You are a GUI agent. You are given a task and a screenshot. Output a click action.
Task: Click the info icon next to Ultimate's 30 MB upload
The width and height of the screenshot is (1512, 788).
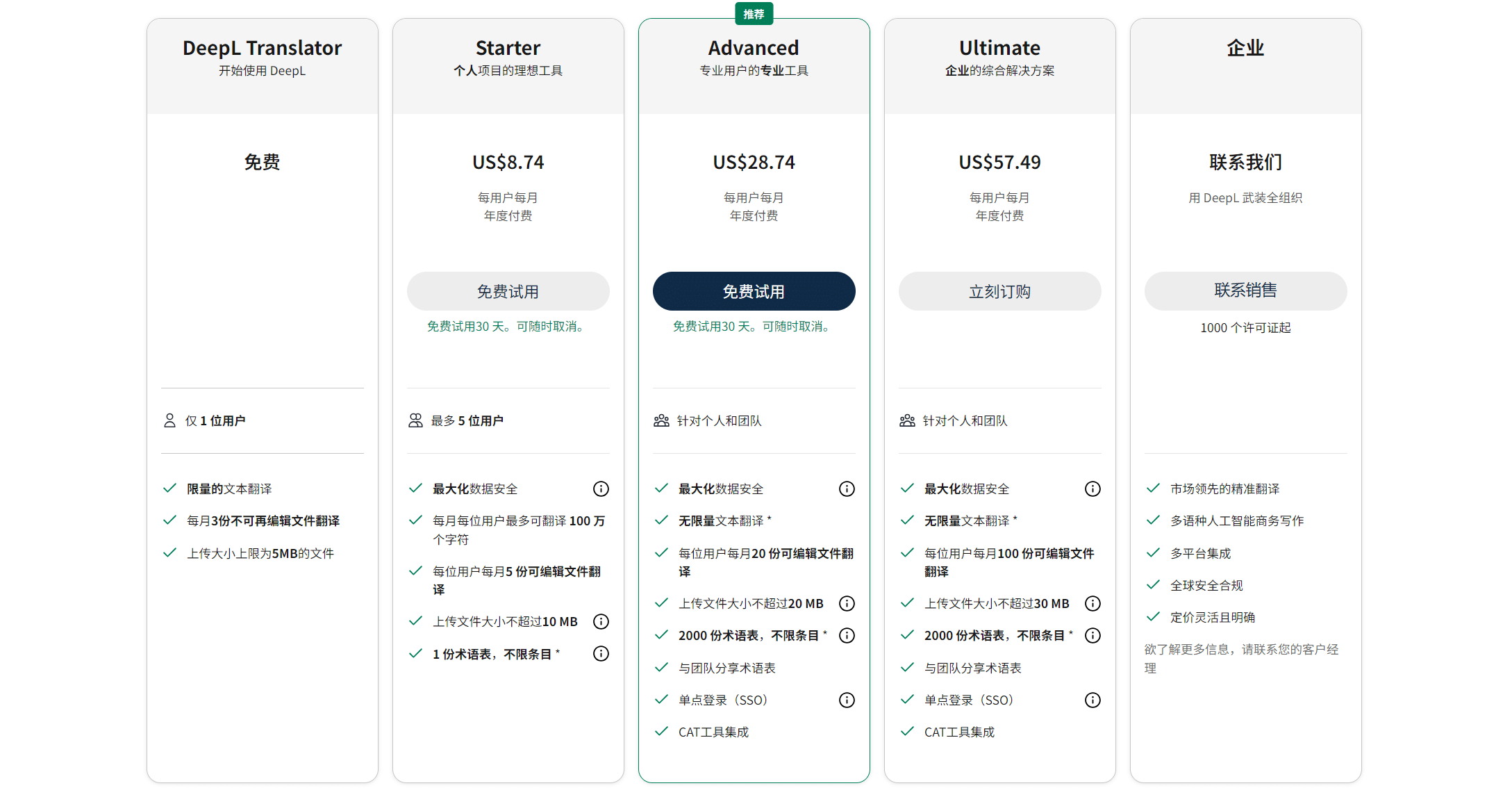pos(1093,603)
